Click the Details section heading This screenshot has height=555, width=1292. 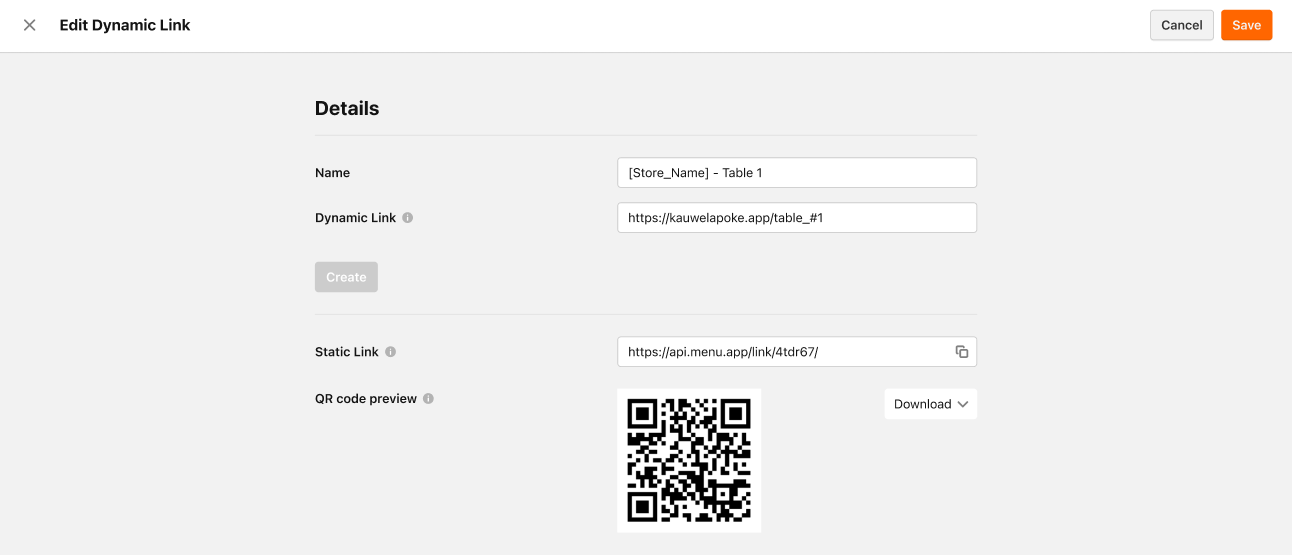click(x=347, y=108)
